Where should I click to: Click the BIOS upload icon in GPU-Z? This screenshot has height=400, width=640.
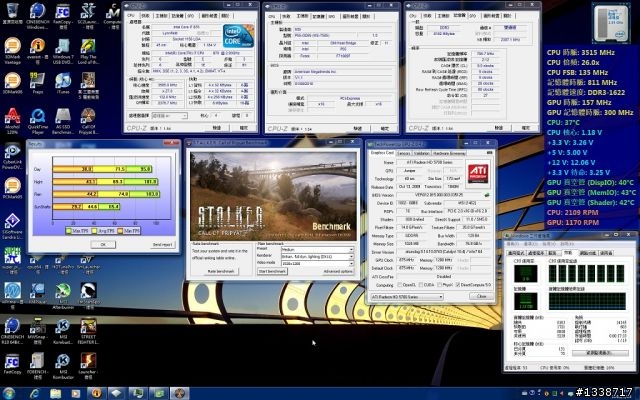(x=487, y=195)
